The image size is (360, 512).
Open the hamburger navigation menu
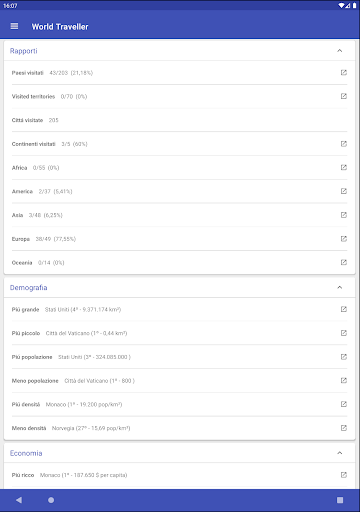coord(14,26)
